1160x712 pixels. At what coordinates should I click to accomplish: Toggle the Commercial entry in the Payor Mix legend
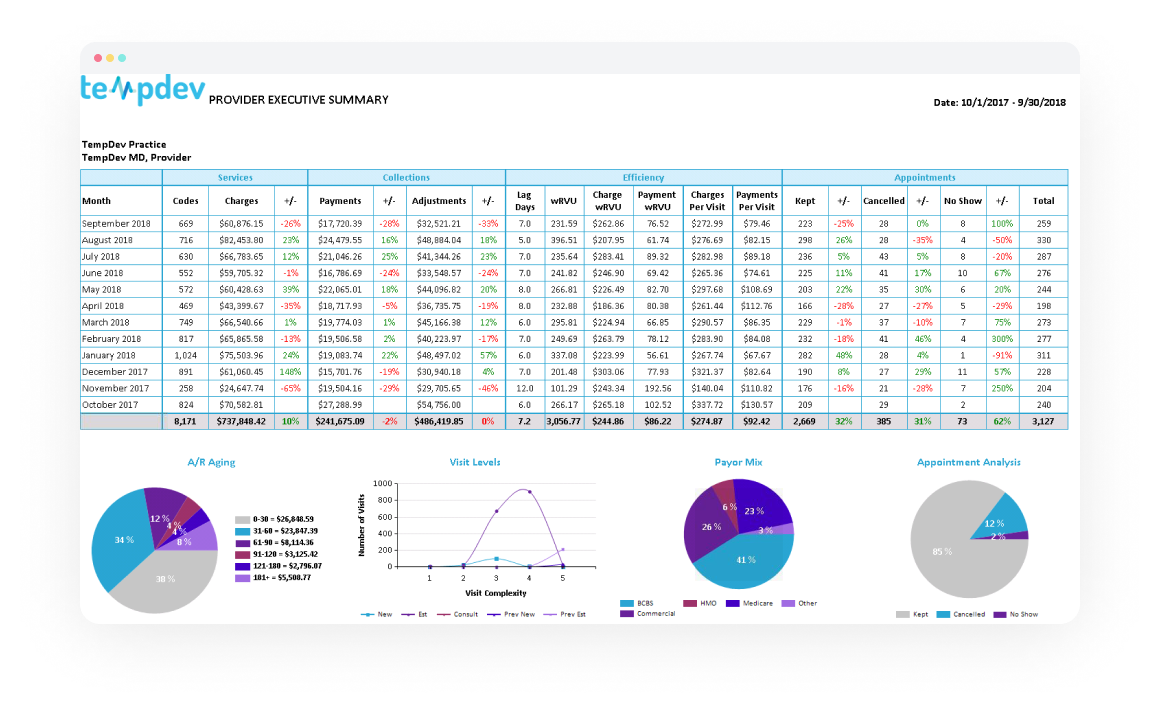[x=625, y=614]
